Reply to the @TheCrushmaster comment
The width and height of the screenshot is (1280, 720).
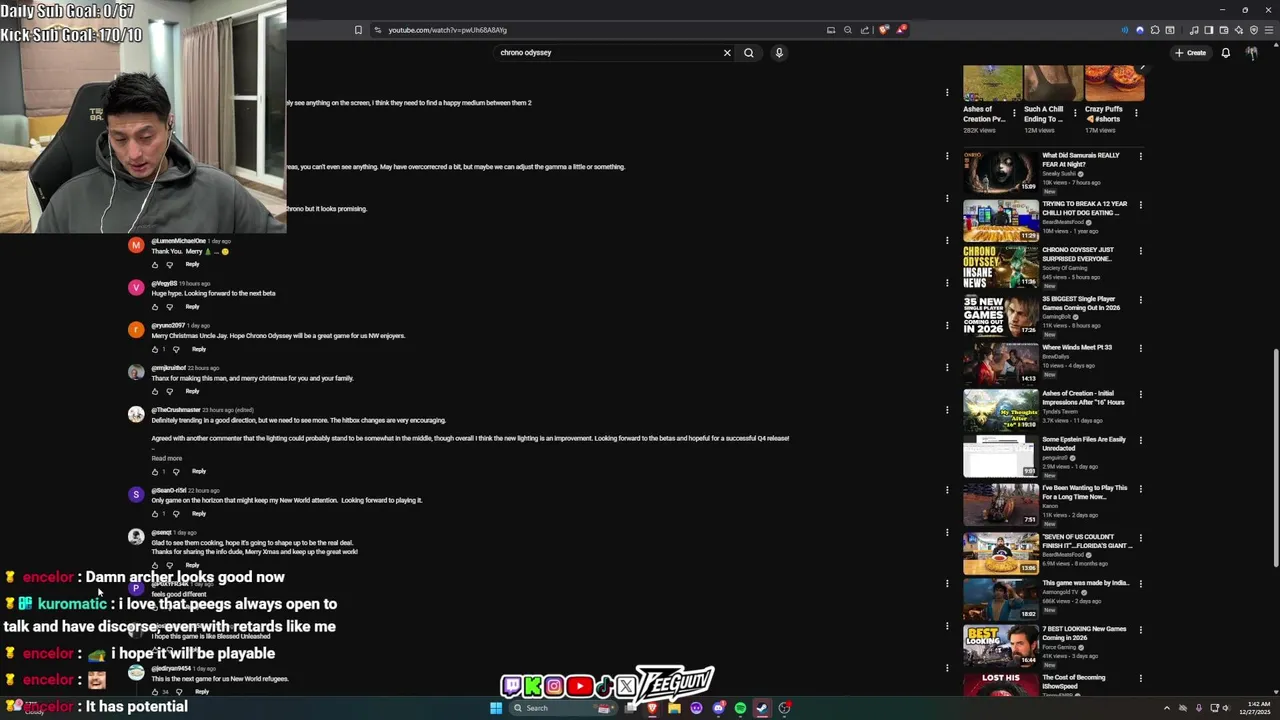(199, 472)
